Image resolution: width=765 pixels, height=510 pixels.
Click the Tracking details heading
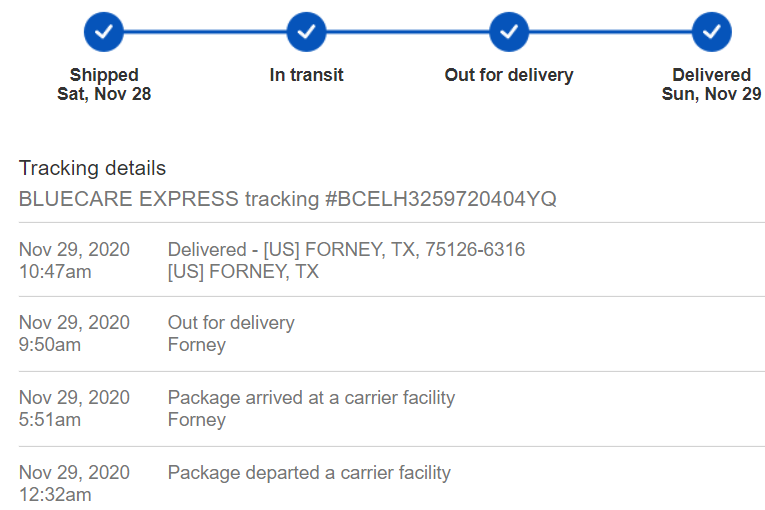point(92,168)
